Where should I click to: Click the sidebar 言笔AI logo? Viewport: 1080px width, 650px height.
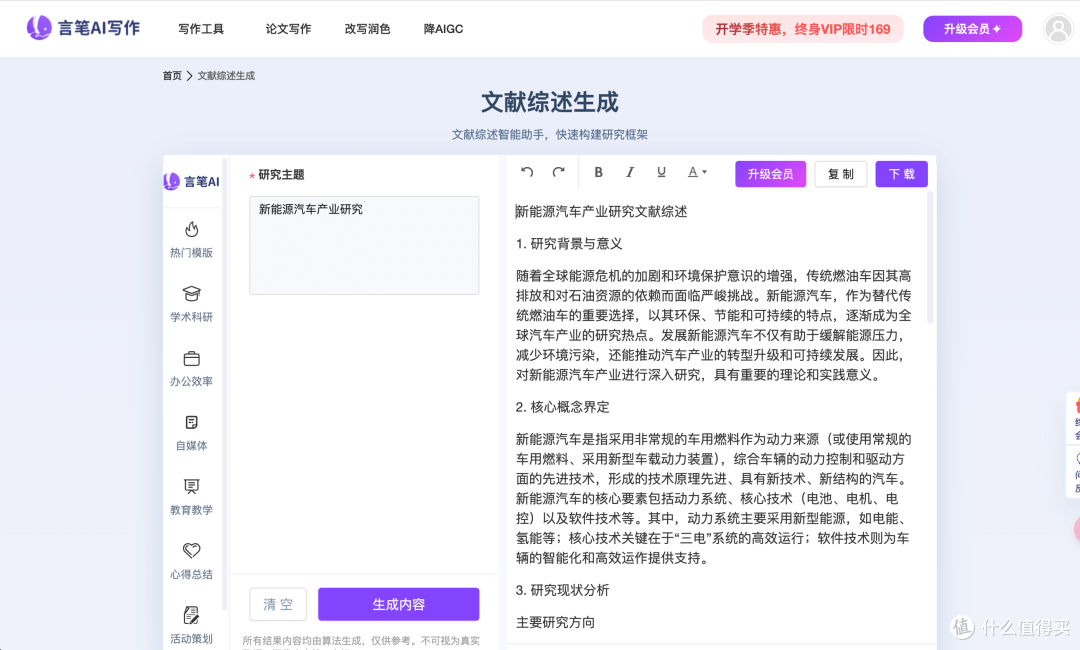pos(191,181)
